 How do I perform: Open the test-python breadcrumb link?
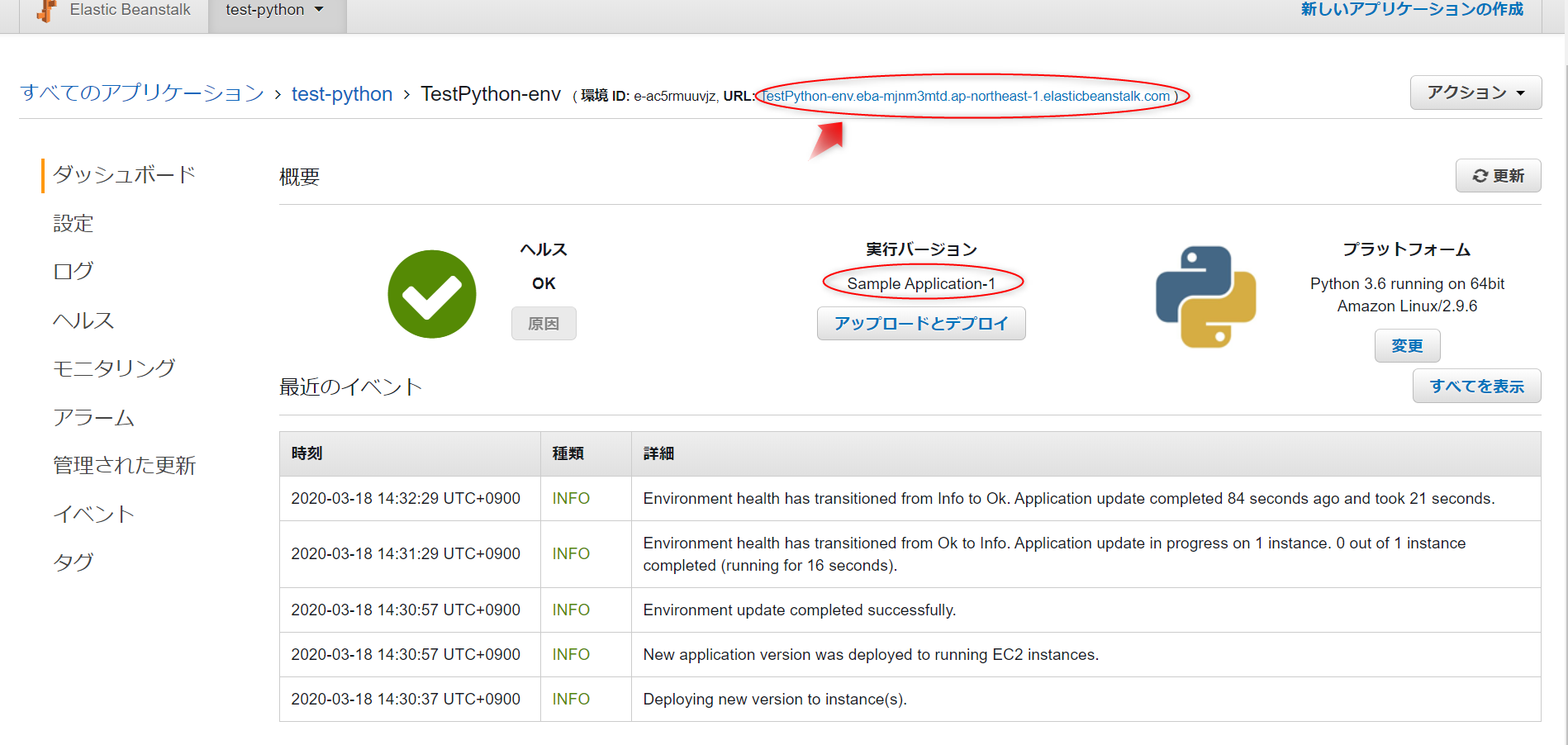pyautogui.click(x=342, y=94)
